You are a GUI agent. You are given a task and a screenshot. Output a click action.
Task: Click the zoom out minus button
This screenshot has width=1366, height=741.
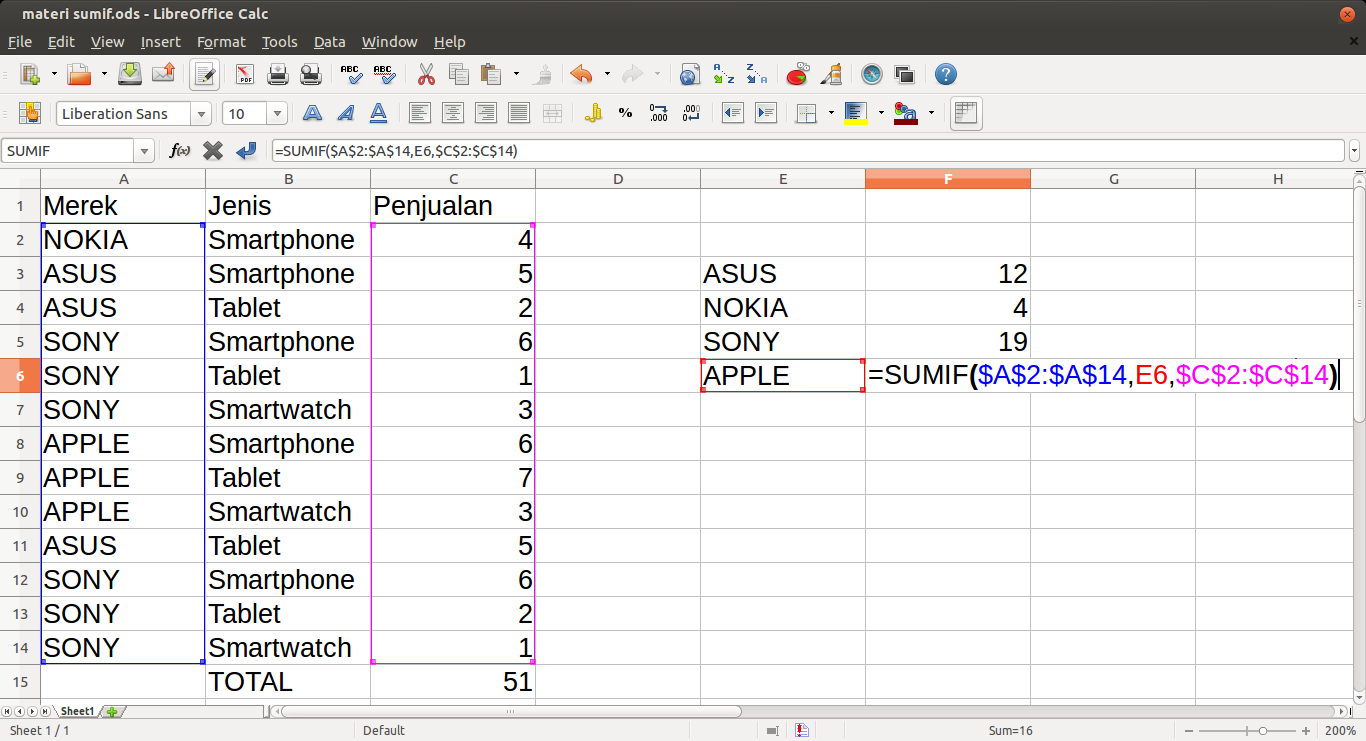click(1190, 731)
